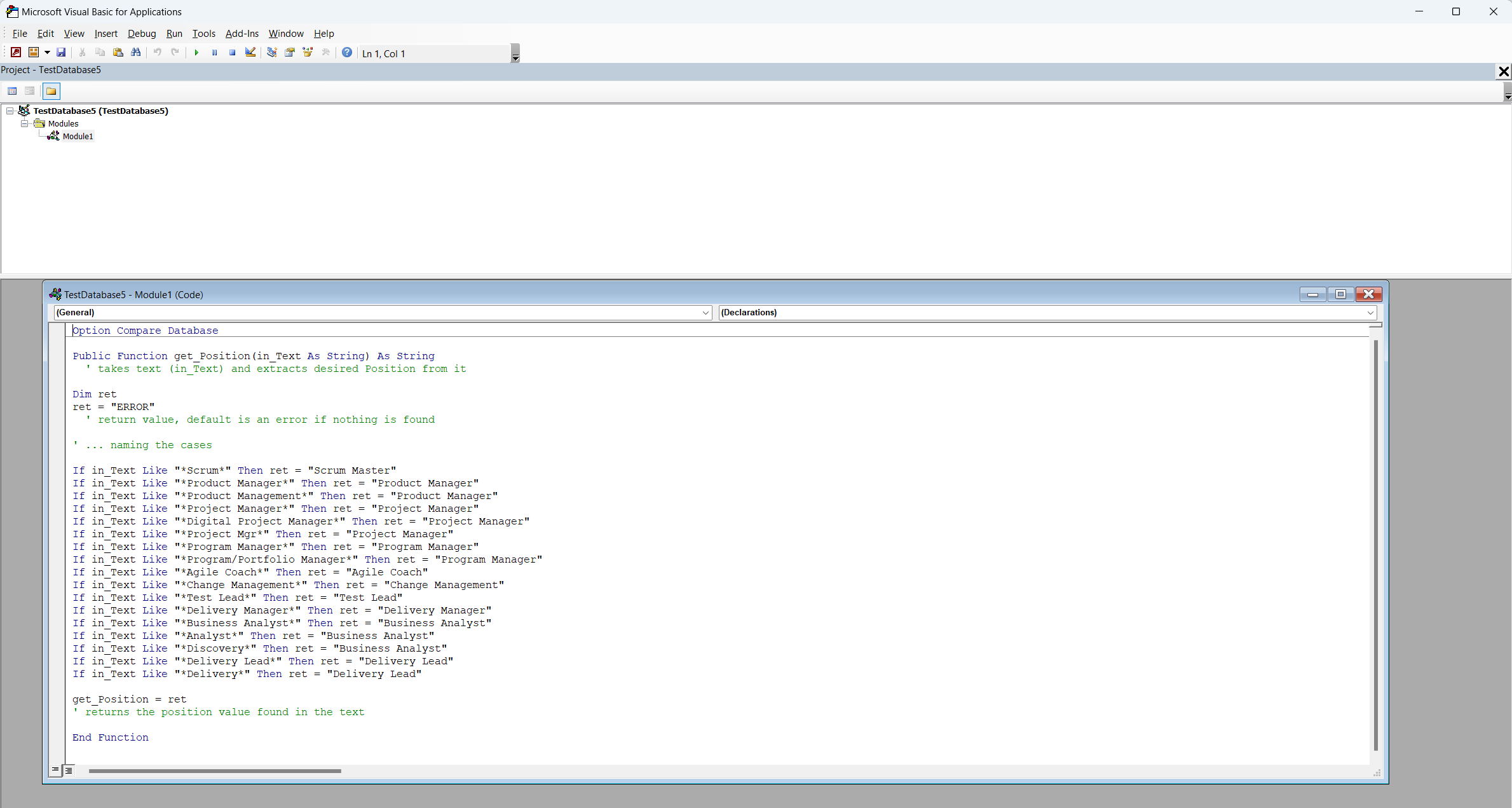Viewport: 1512px width, 808px height.
Task: Click the 'get_Position = ret' line
Action: click(130, 699)
